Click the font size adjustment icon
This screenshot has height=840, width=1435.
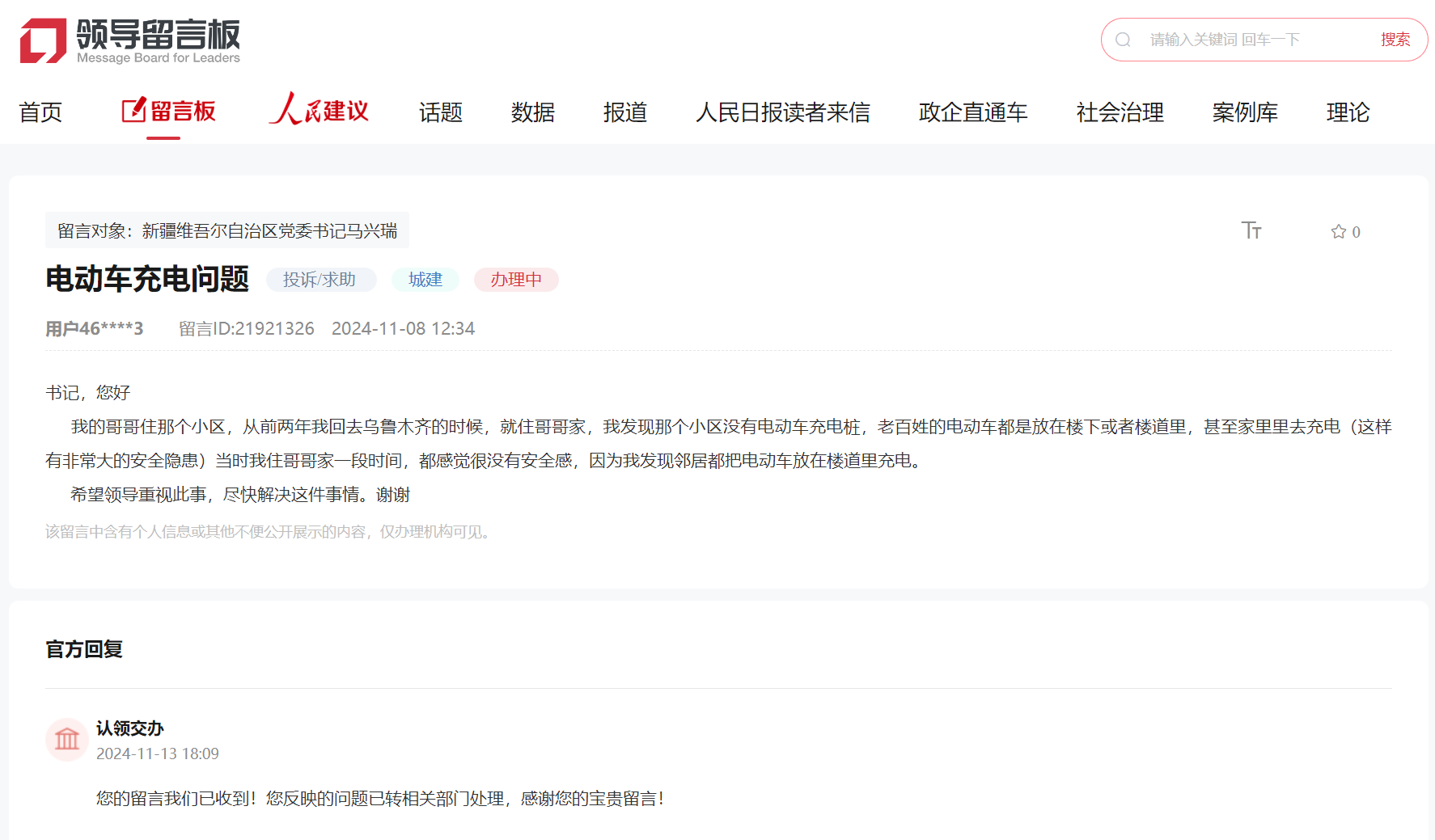coord(1251,231)
